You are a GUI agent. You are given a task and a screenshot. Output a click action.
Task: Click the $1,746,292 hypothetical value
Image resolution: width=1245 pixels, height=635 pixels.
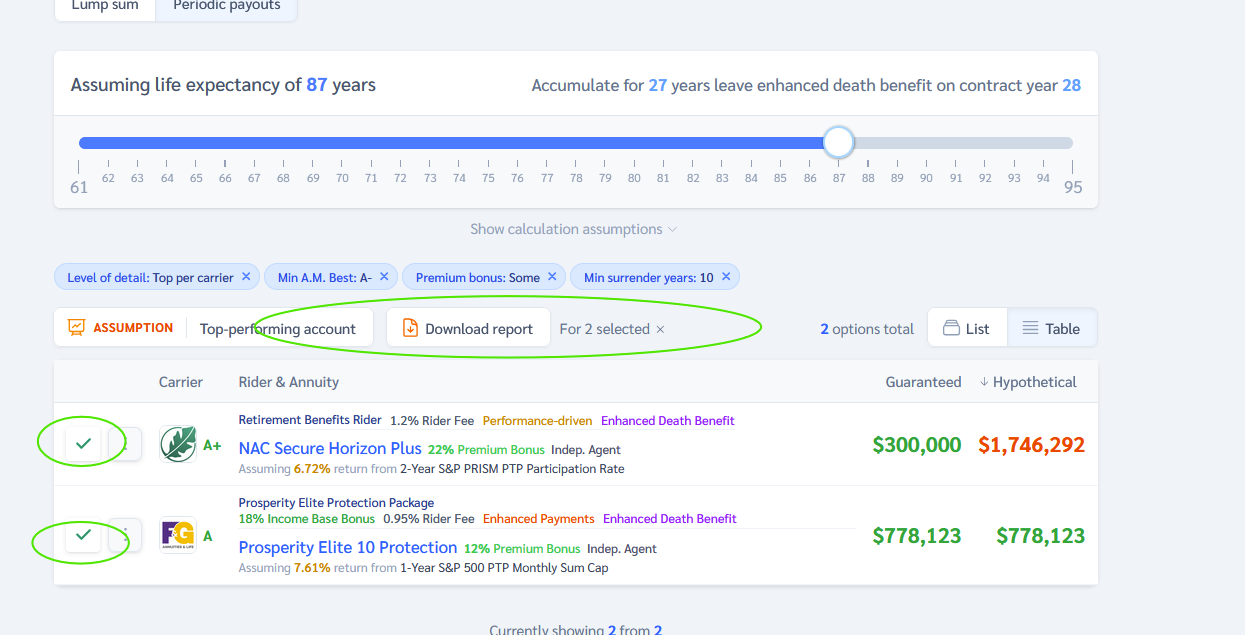tap(1031, 445)
